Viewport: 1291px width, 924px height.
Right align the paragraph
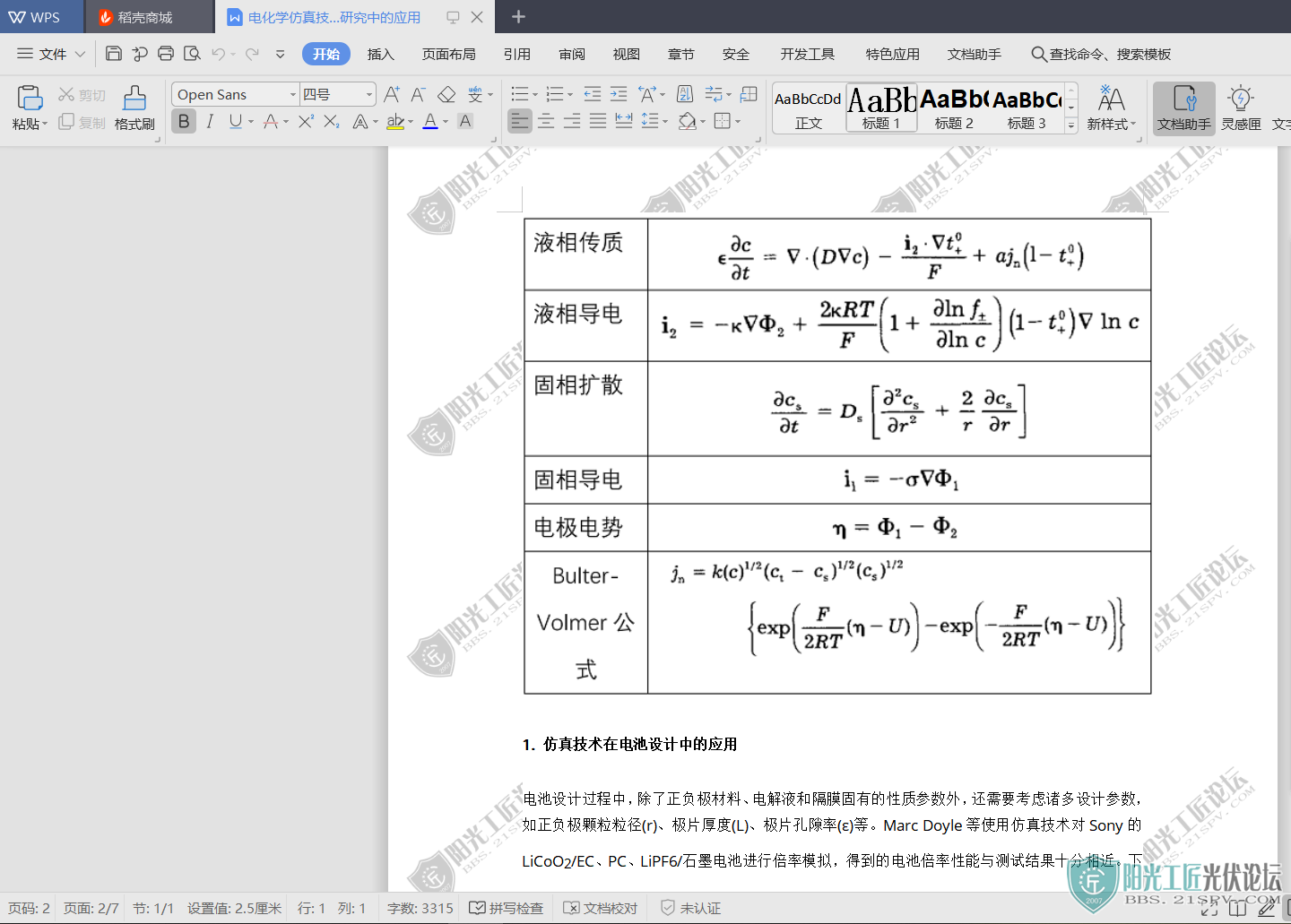pyautogui.click(x=572, y=121)
